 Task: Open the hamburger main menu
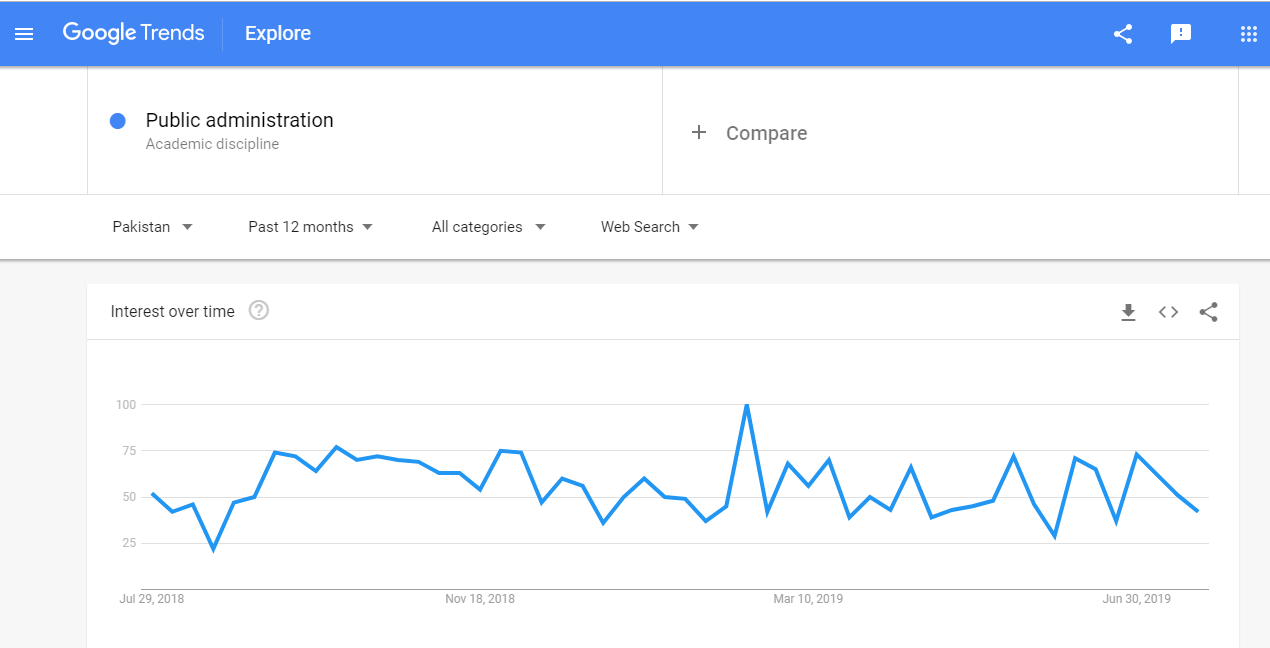click(24, 34)
